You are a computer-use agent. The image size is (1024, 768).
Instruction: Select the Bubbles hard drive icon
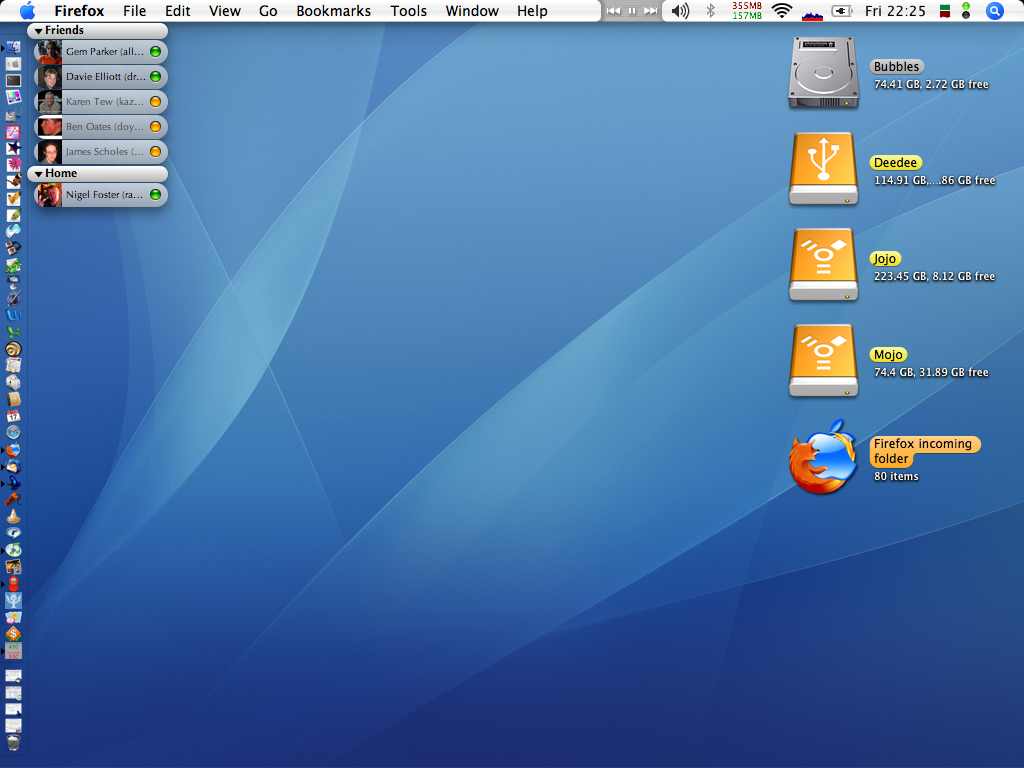pos(823,72)
